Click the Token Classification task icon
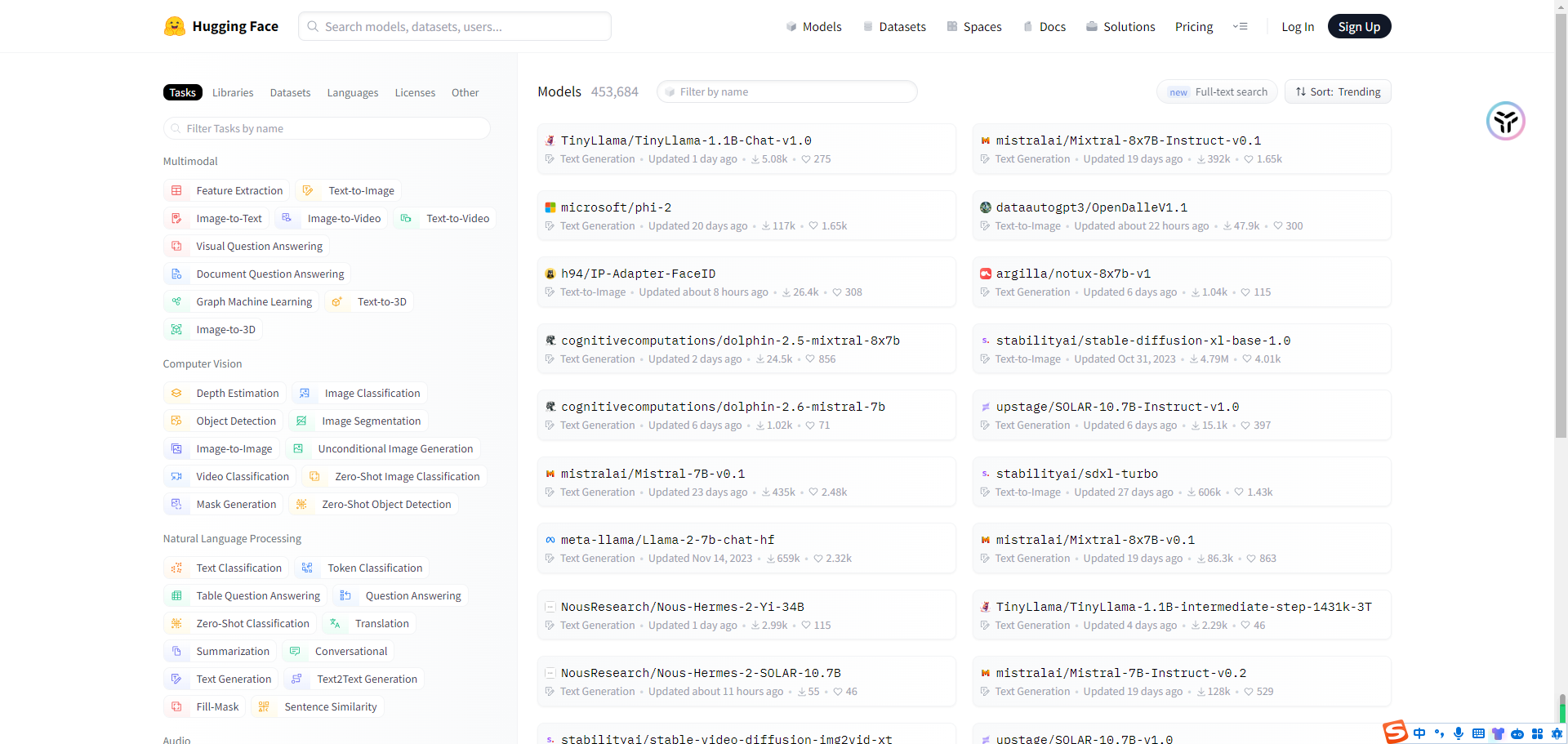Viewport: 1568px width, 744px height. [307, 568]
